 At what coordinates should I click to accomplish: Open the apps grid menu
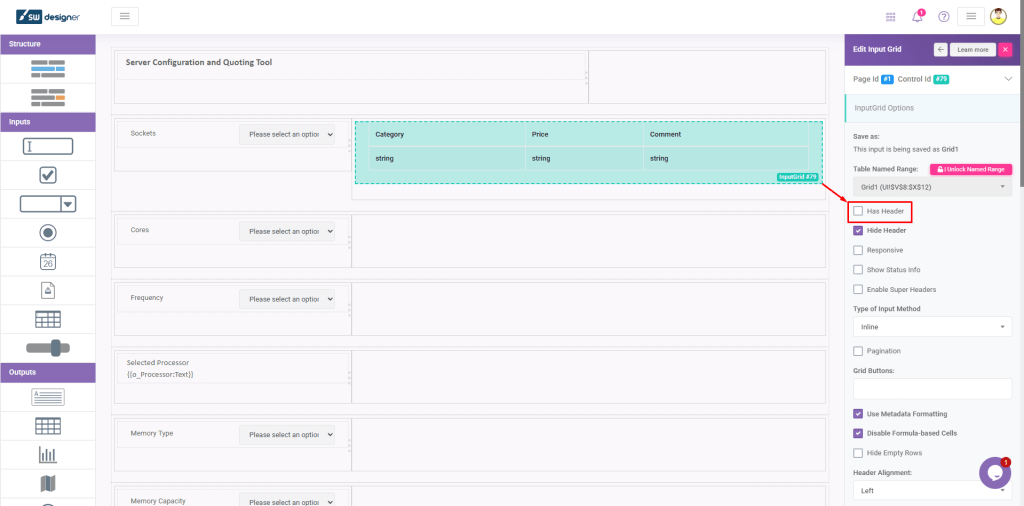point(891,17)
